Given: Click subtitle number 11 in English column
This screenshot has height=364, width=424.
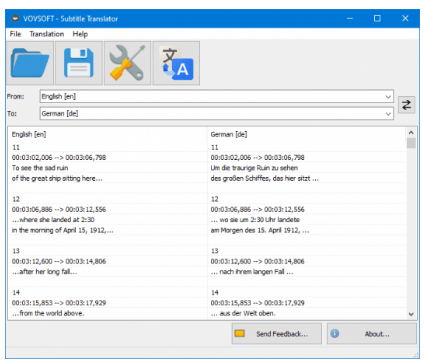Looking at the screenshot, I should pyautogui.click(x=16, y=147).
